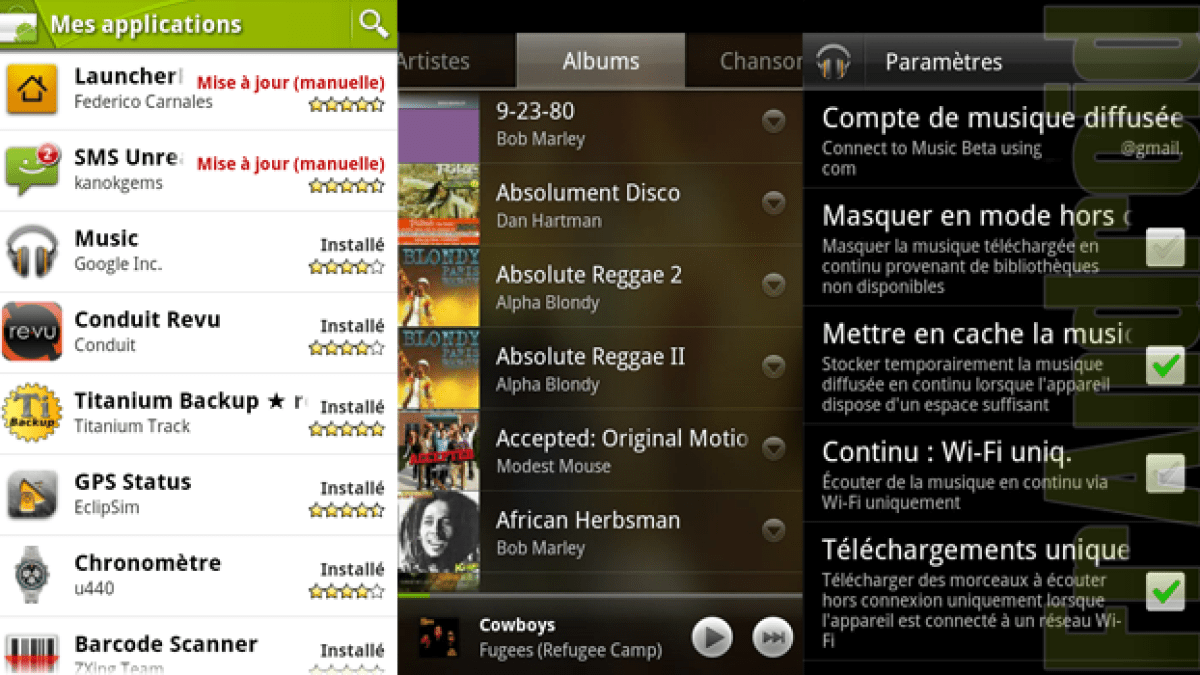Image resolution: width=1200 pixels, height=675 pixels.
Task: Click the play button for Cowboys
Action: pyautogui.click(x=712, y=637)
